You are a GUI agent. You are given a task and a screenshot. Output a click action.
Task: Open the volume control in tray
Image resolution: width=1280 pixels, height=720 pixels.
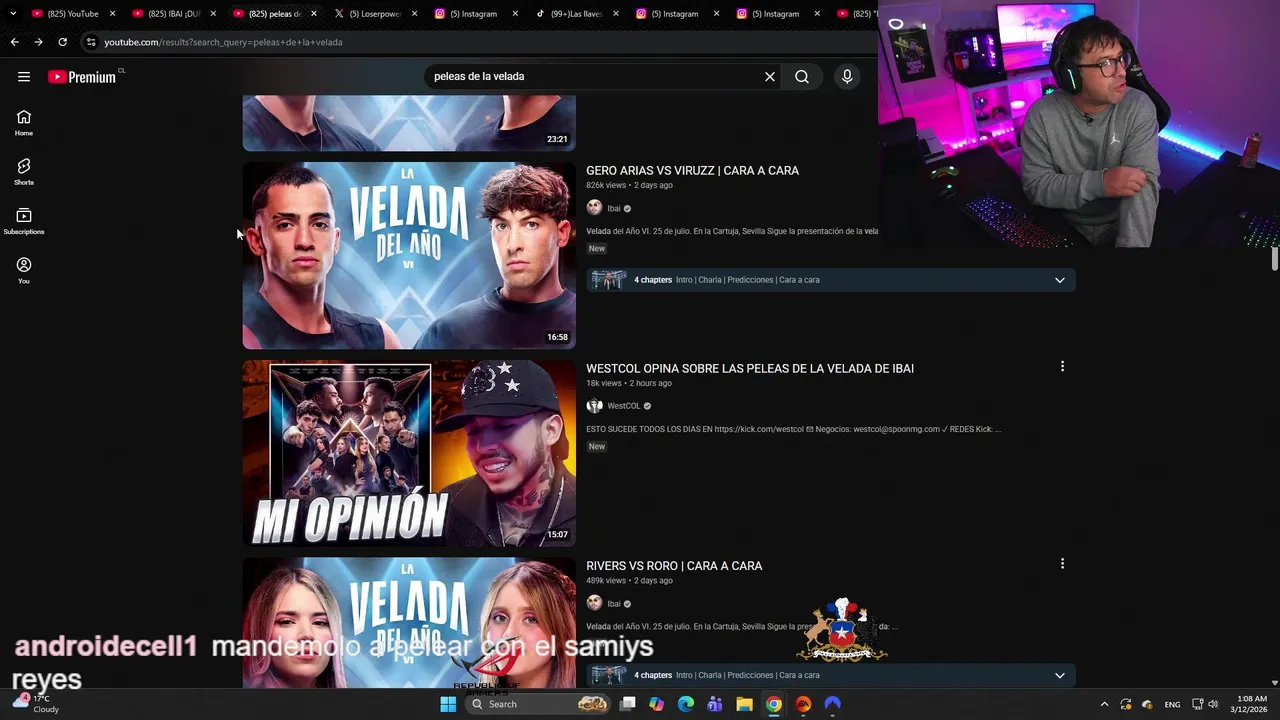click(x=1214, y=704)
